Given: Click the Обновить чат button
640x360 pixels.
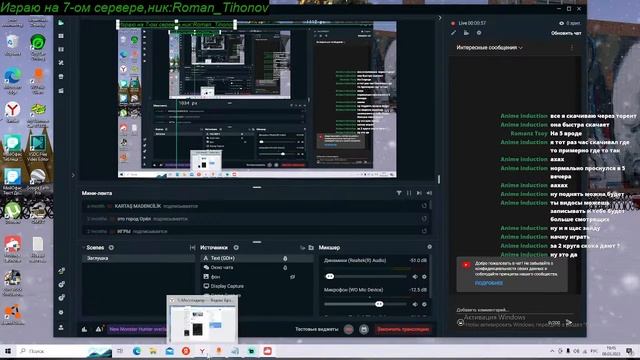Looking at the screenshot, I should point(566,33).
